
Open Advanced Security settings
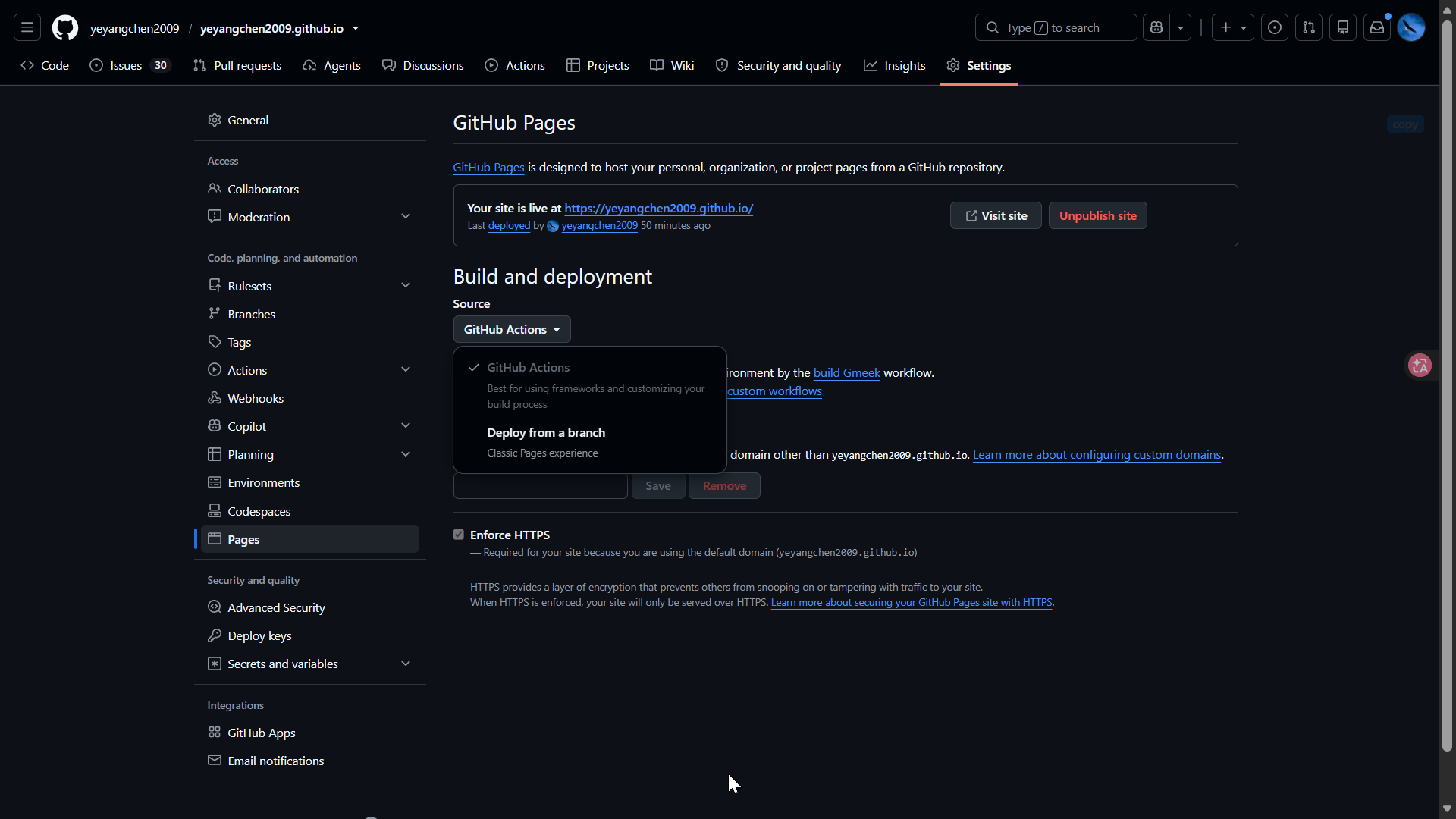(310, 608)
